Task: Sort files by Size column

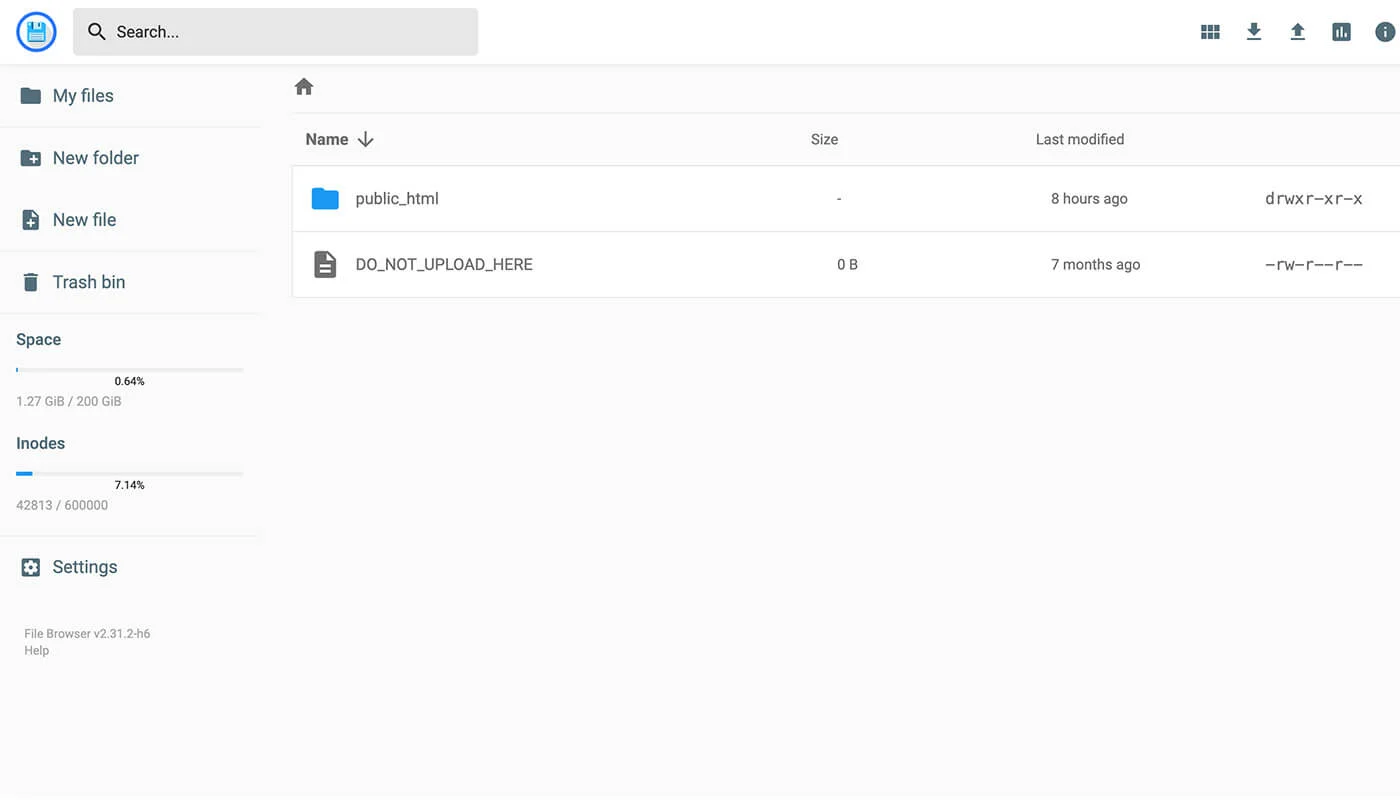Action: (824, 140)
